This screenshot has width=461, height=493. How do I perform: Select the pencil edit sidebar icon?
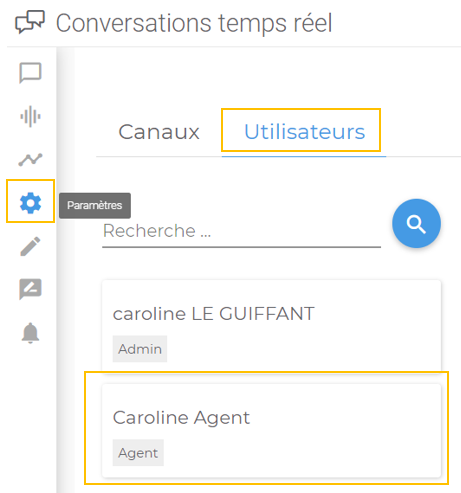click(x=30, y=246)
